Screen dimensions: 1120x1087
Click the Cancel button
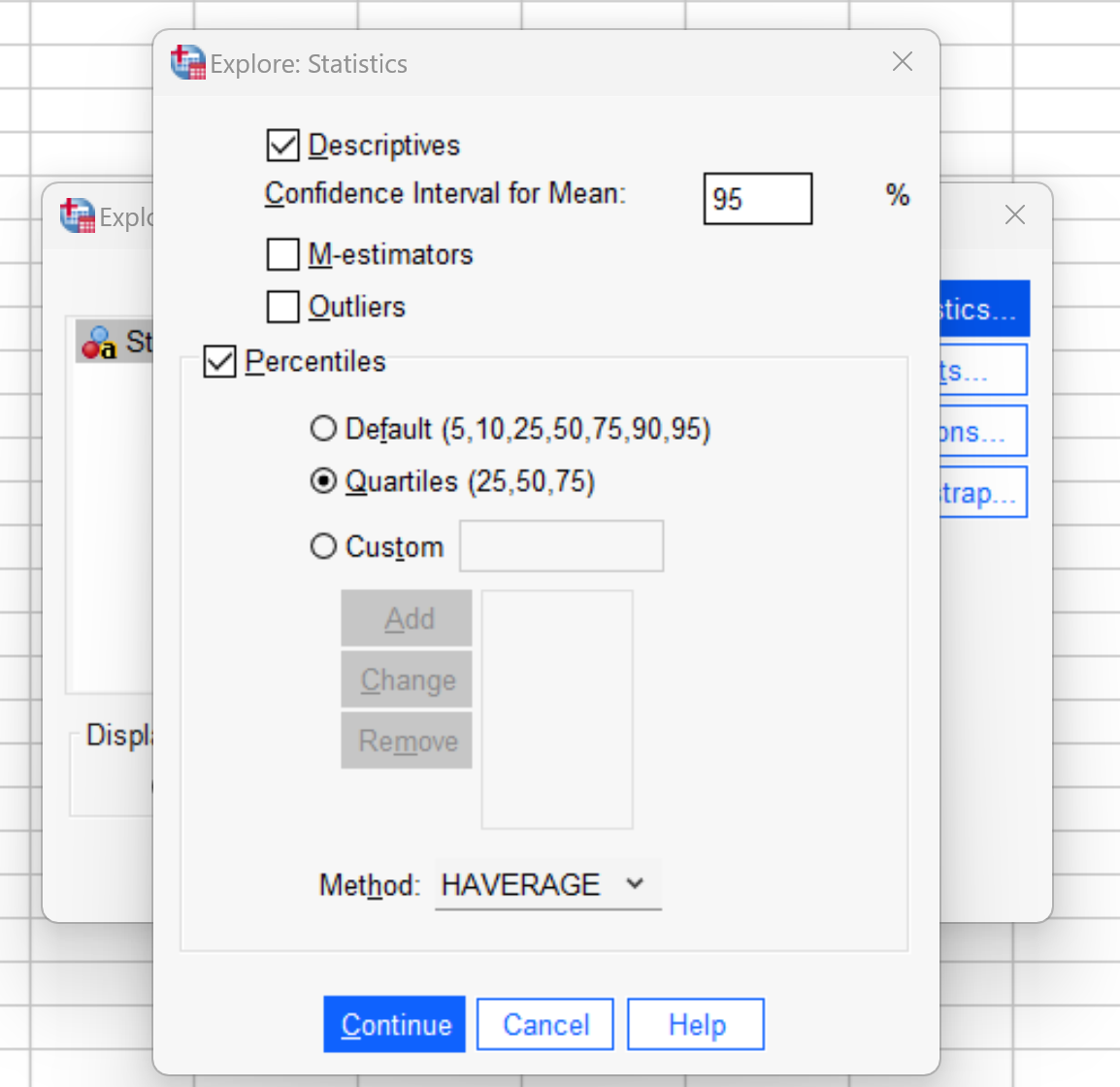[544, 1024]
